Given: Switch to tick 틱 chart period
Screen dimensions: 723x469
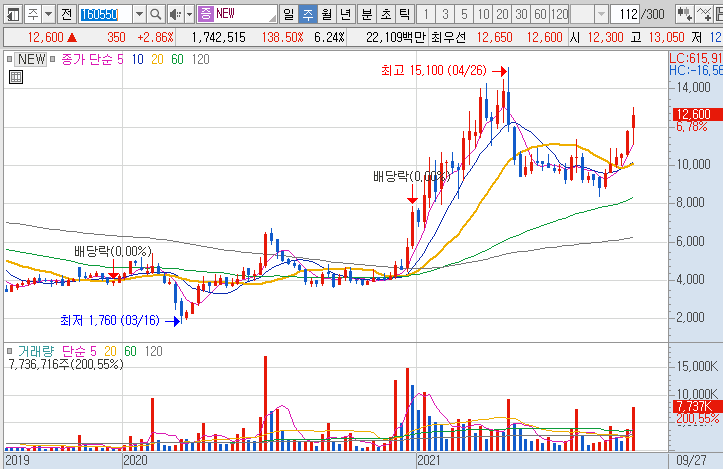Looking at the screenshot, I should (x=404, y=14).
